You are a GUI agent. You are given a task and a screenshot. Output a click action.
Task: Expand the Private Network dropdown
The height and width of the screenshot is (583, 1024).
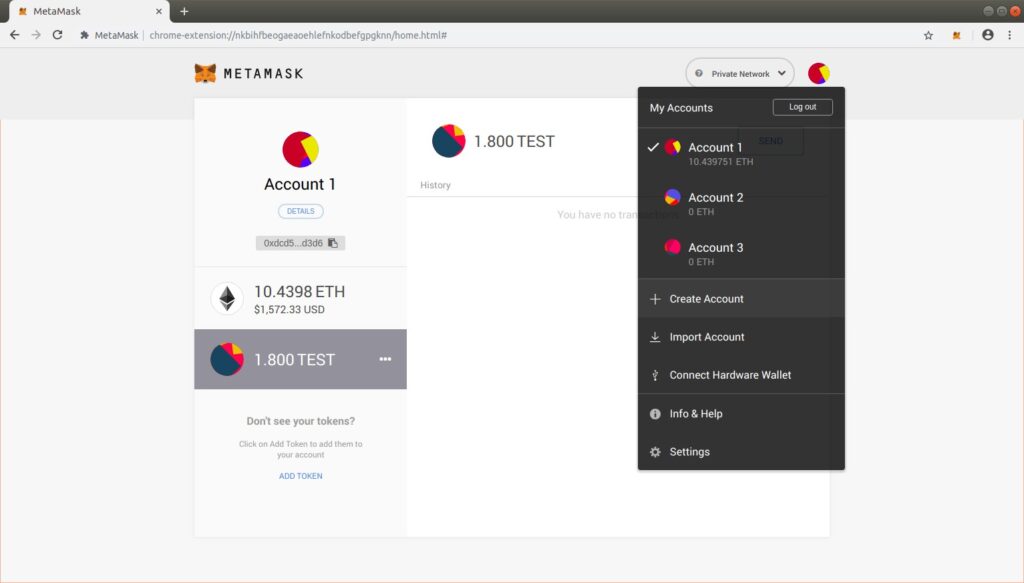point(740,73)
